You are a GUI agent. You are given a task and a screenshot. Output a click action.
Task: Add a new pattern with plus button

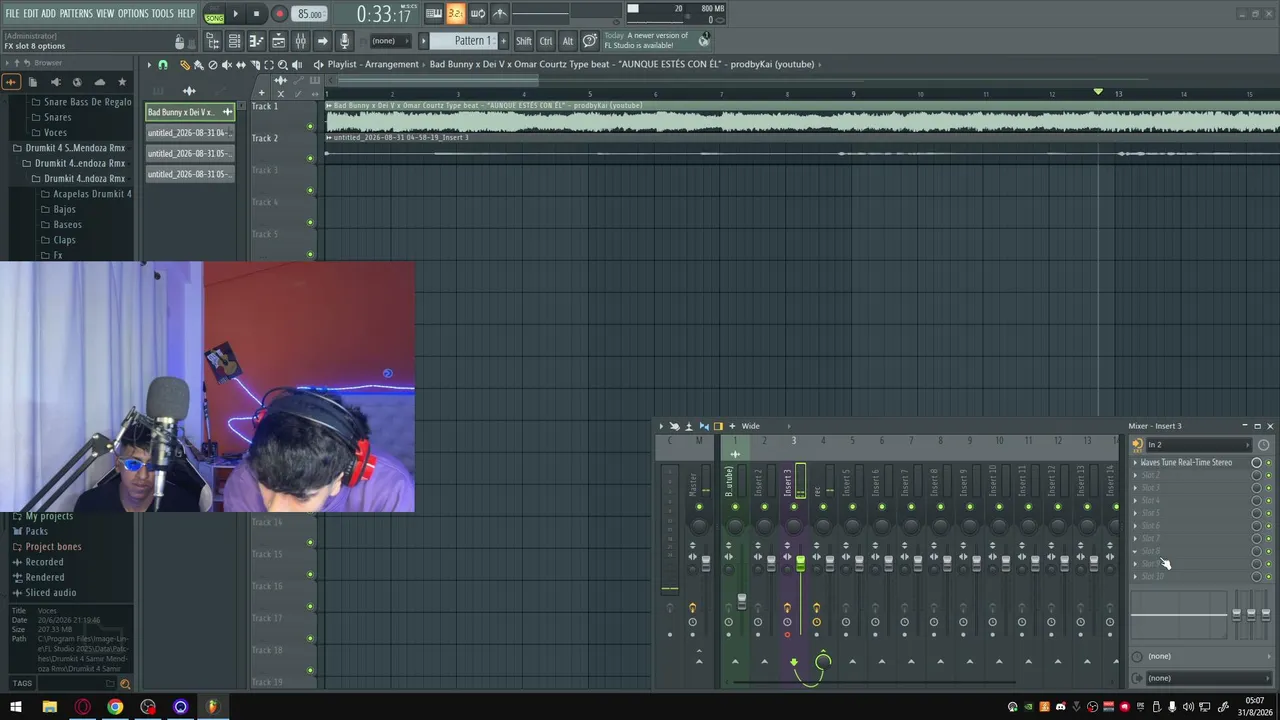[503, 41]
